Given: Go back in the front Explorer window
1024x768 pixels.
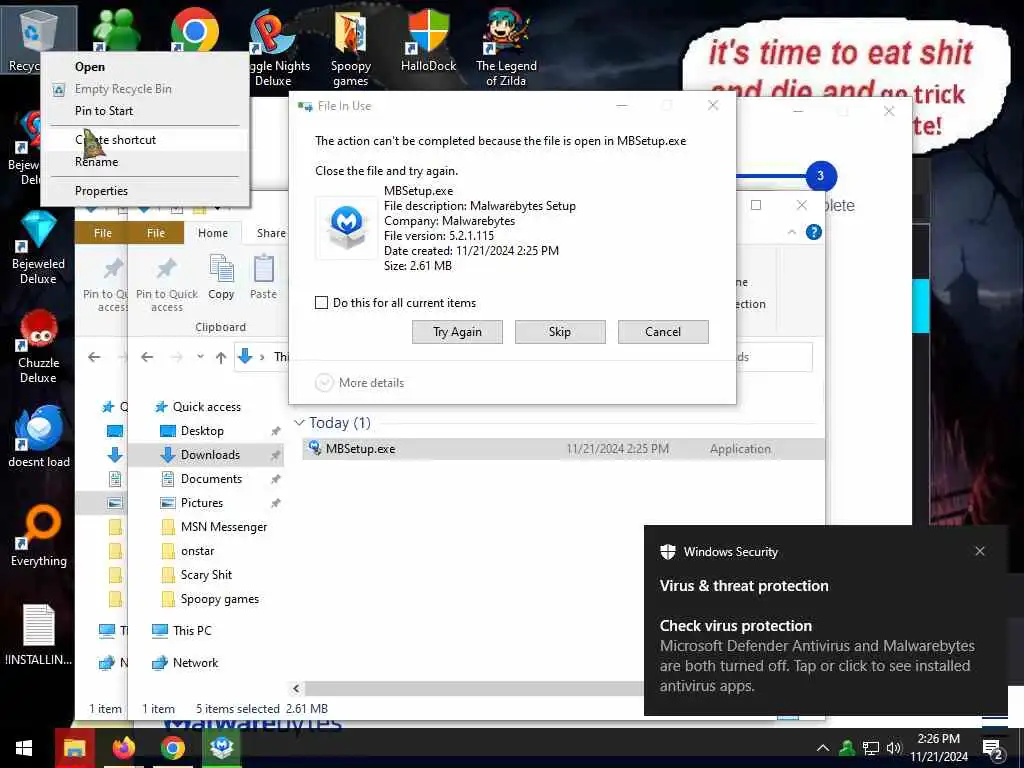Looking at the screenshot, I should (147, 357).
